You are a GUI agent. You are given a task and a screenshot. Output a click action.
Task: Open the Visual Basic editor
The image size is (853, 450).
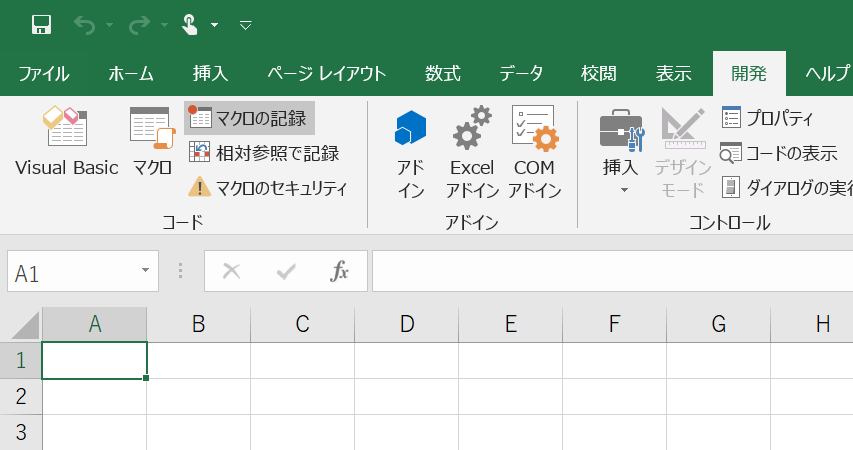tap(66, 143)
